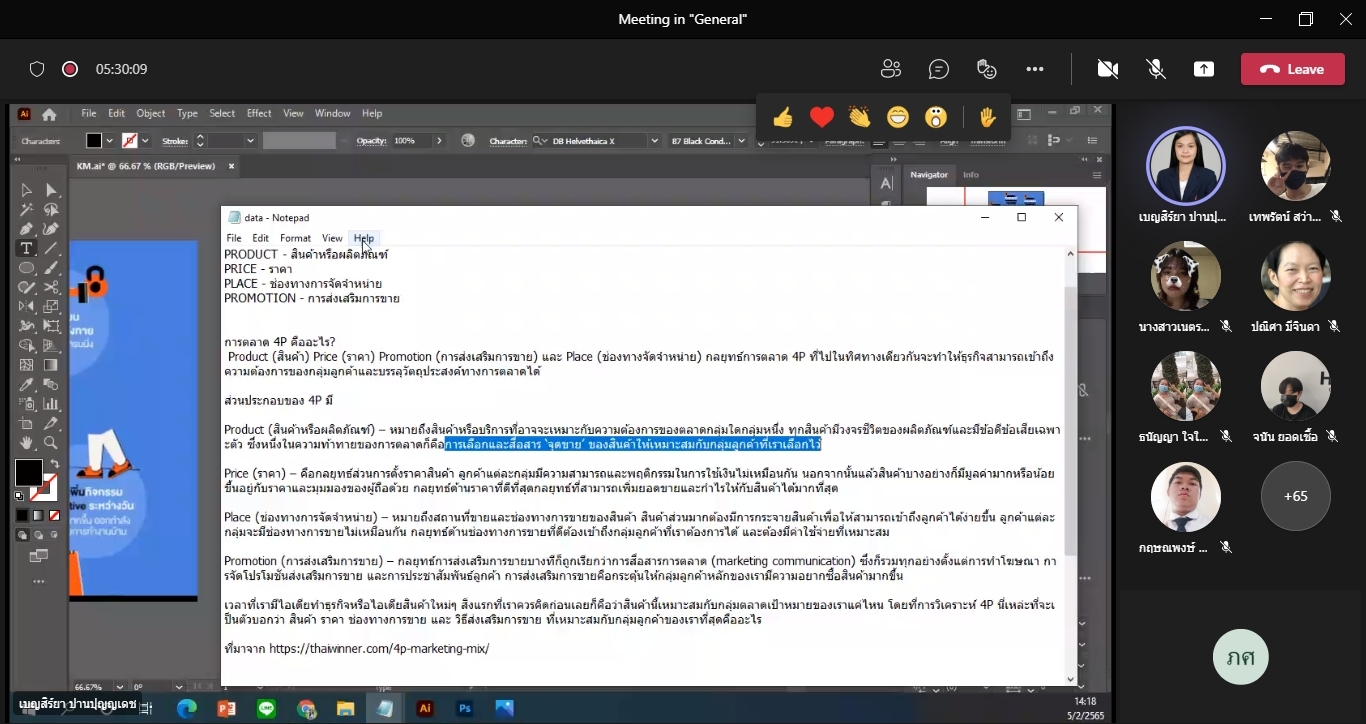
Task: Open the Teams meeting chat
Action: [x=939, y=69]
